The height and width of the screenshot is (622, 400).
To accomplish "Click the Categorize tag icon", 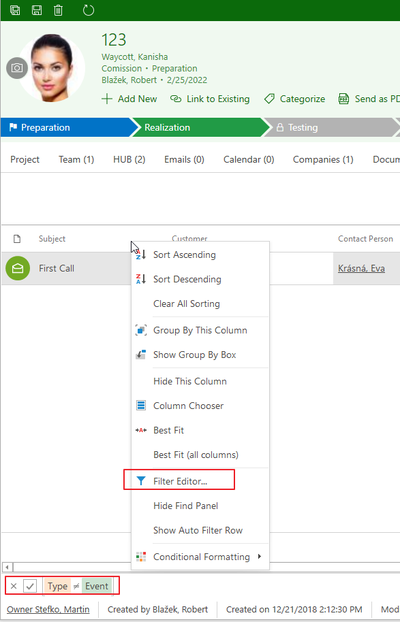I will (269, 99).
